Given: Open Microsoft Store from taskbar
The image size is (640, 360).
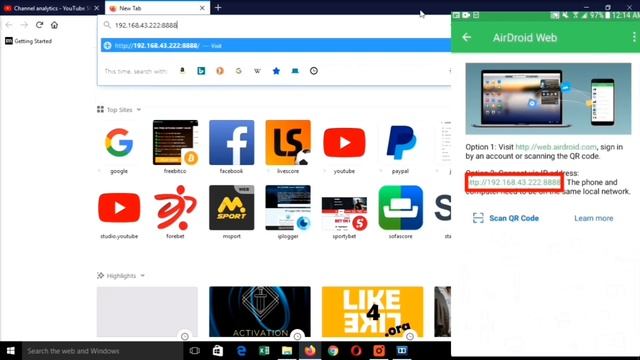Looking at the screenshot, I should tap(218, 351).
